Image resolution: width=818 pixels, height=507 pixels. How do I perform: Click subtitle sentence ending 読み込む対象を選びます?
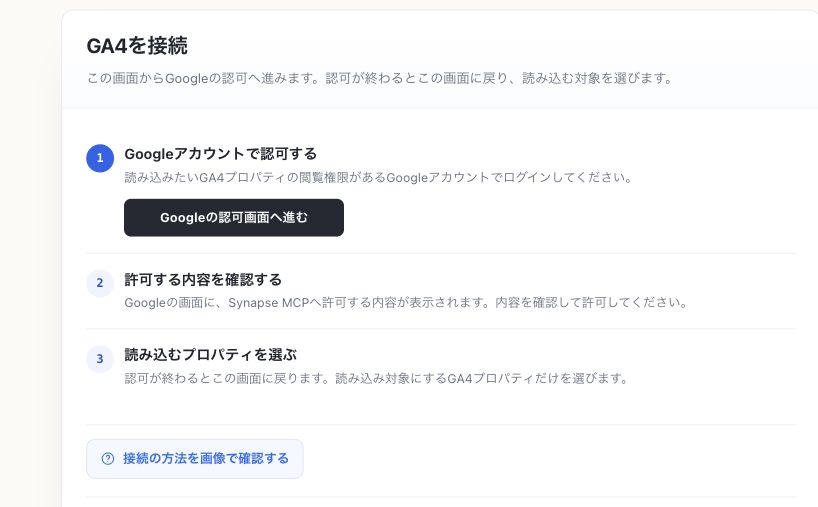coord(499,78)
